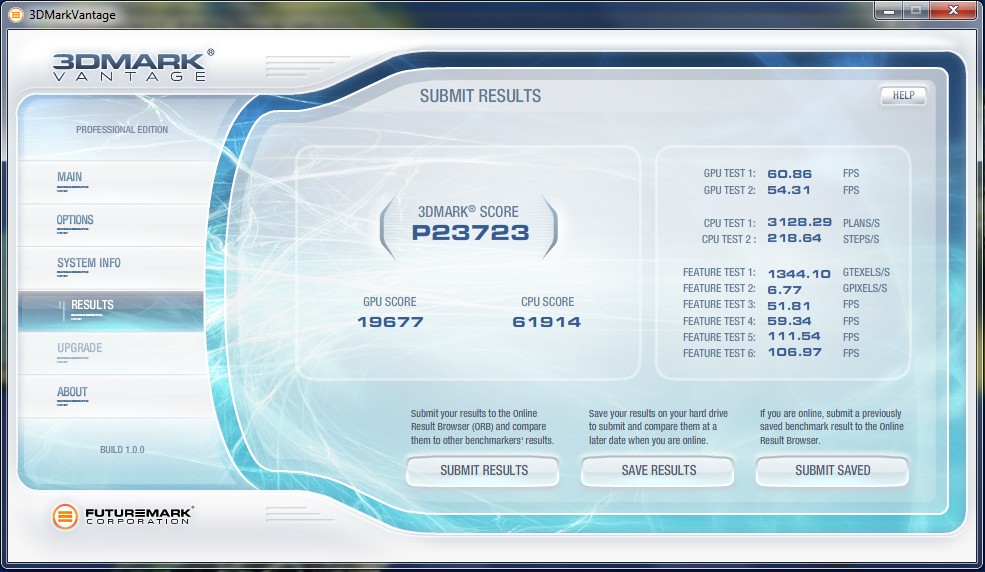Click the 3DMarkVantage title bar app icon

[15, 14]
